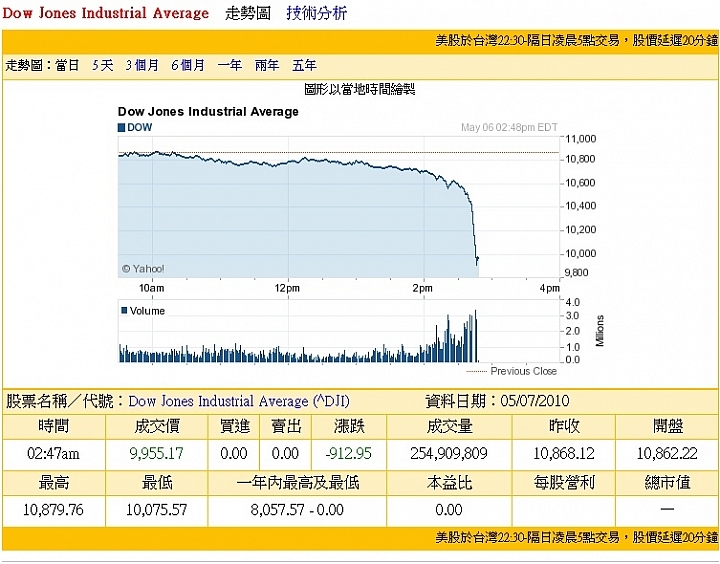Click the May 06 02:48pm EDT timestamp
The height and width of the screenshot is (564, 720).
tap(509, 127)
